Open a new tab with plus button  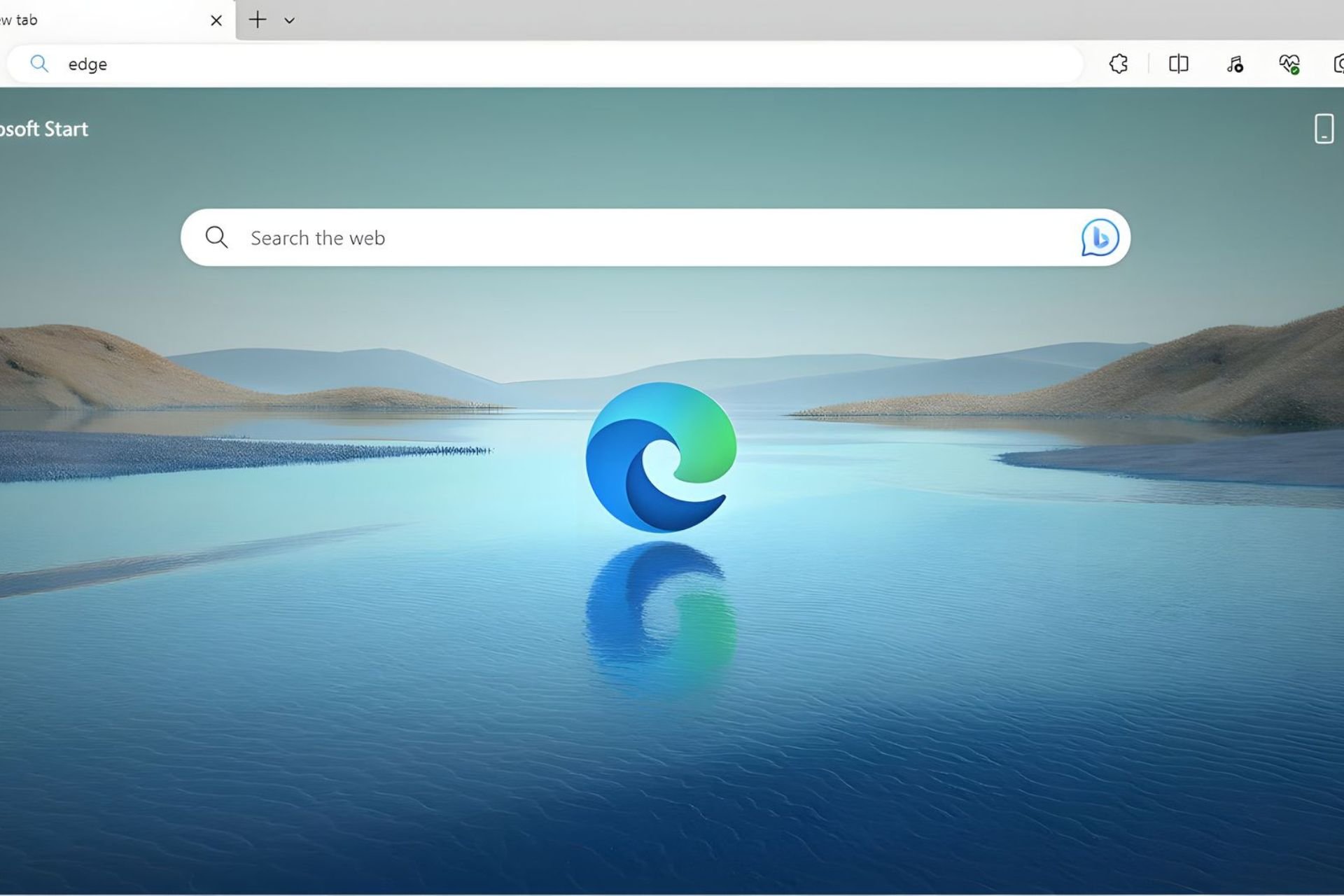258,20
